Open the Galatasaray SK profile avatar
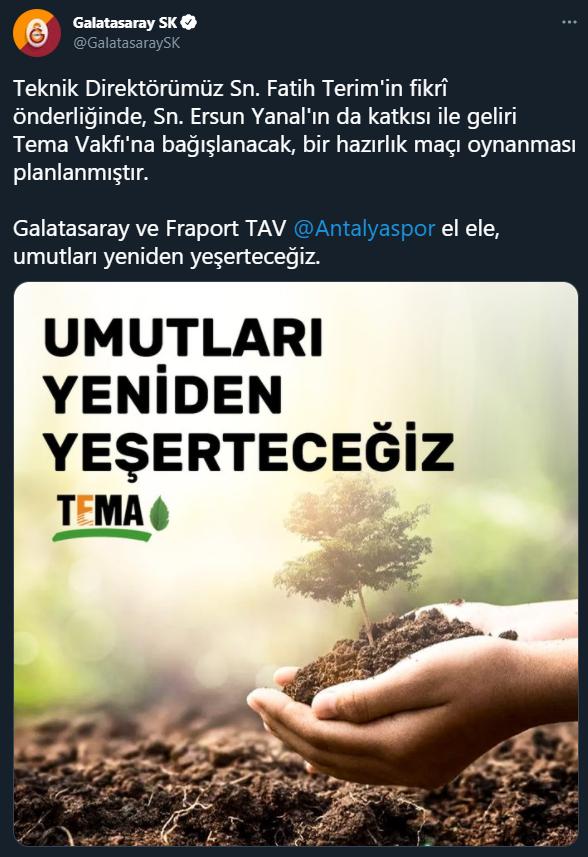The width and height of the screenshot is (588, 857). tap(37, 33)
